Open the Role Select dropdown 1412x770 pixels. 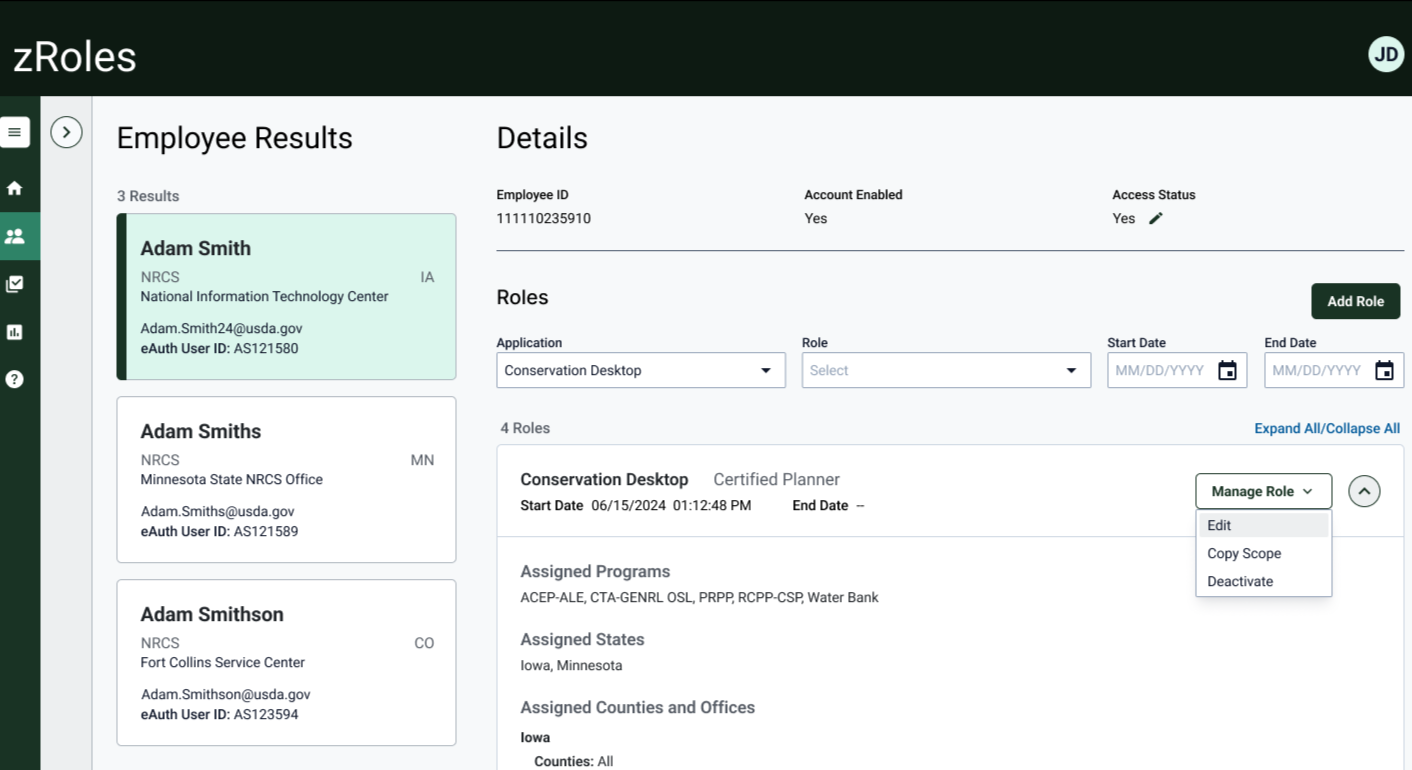tap(946, 370)
